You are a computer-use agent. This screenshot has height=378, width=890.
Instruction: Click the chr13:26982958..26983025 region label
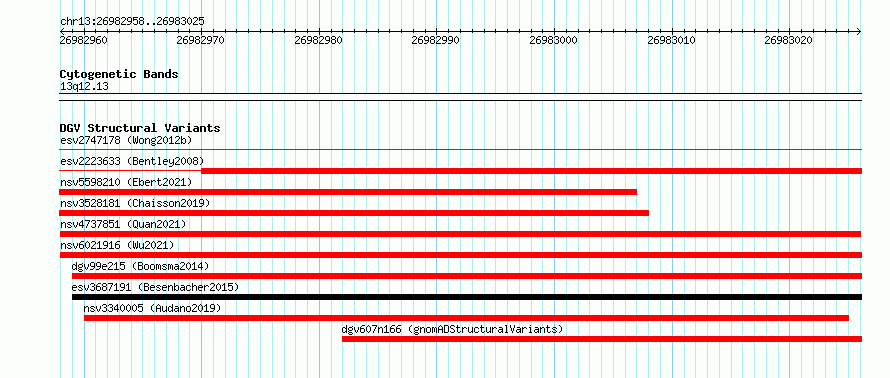tap(132, 22)
